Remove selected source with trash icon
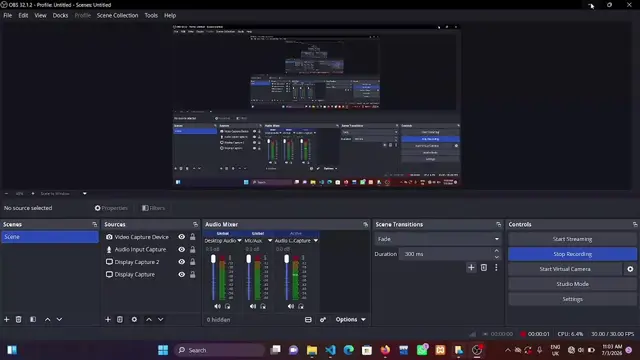Viewport: 640px width, 360px height. pos(120,320)
